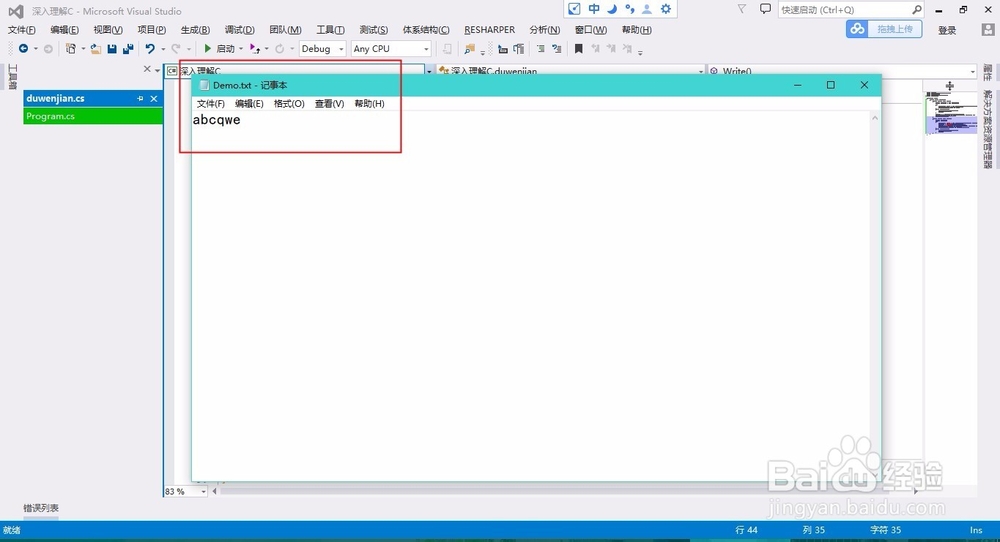Open Visual Studio 工具(T) menu
1000x542 pixels.
(x=330, y=30)
